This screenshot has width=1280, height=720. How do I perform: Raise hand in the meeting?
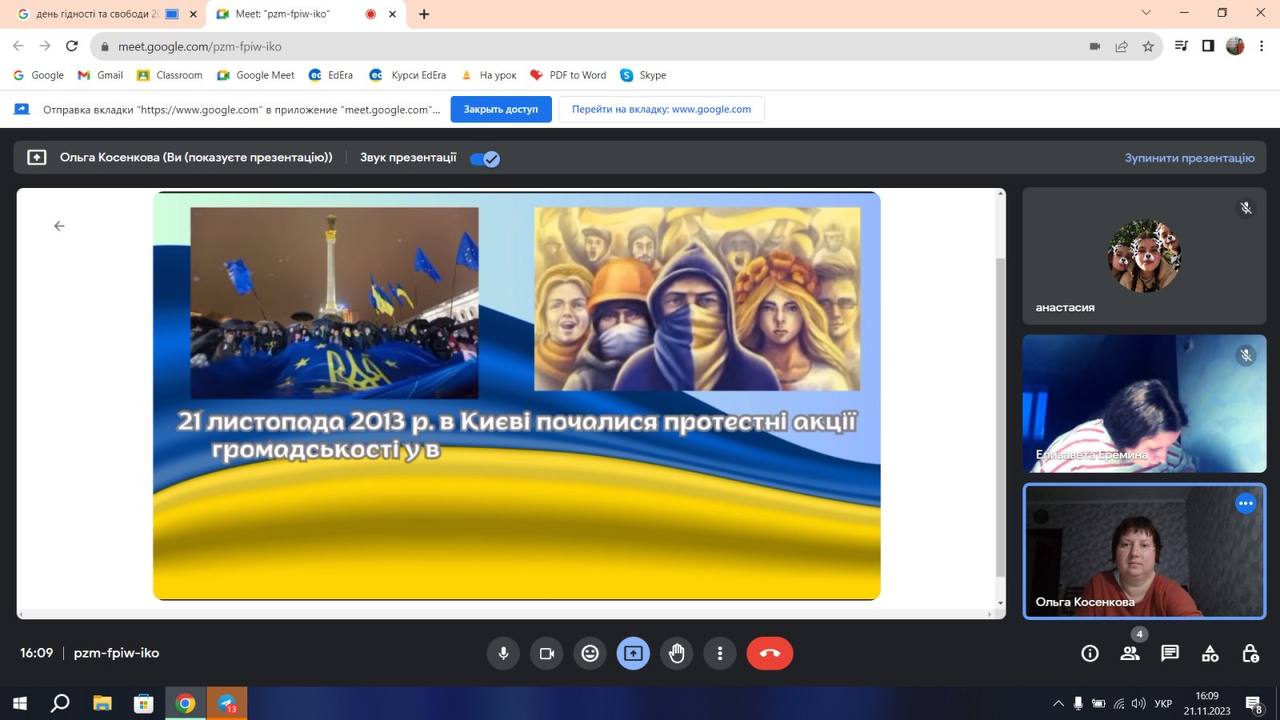(x=677, y=653)
